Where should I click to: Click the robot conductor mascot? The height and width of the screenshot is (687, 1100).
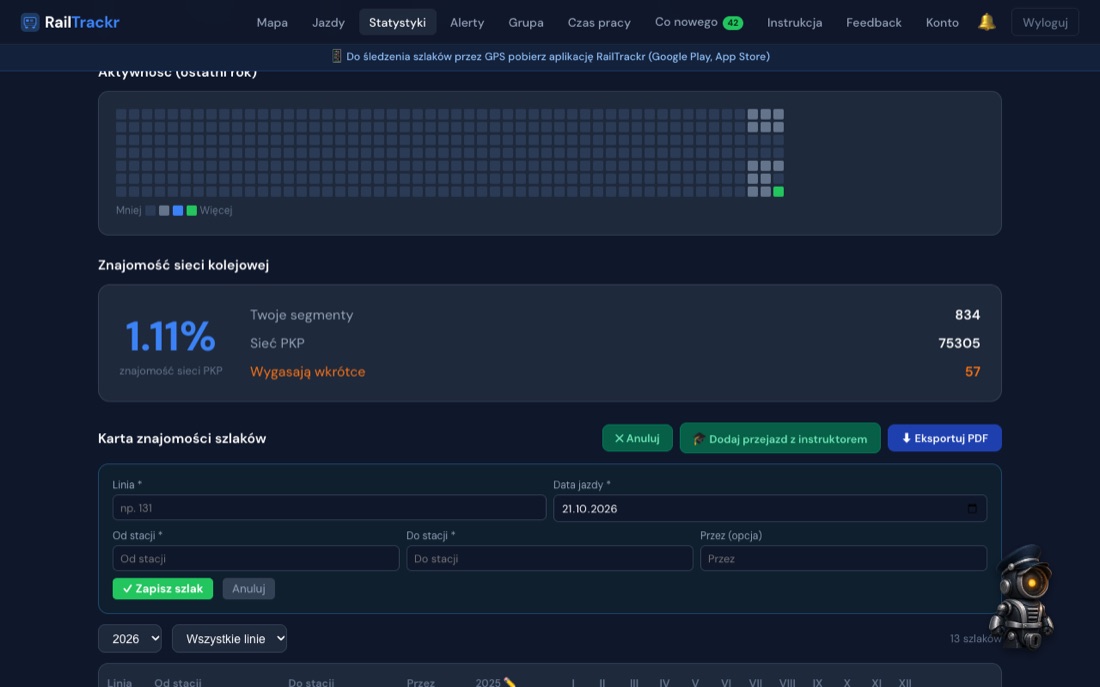[x=1022, y=596]
